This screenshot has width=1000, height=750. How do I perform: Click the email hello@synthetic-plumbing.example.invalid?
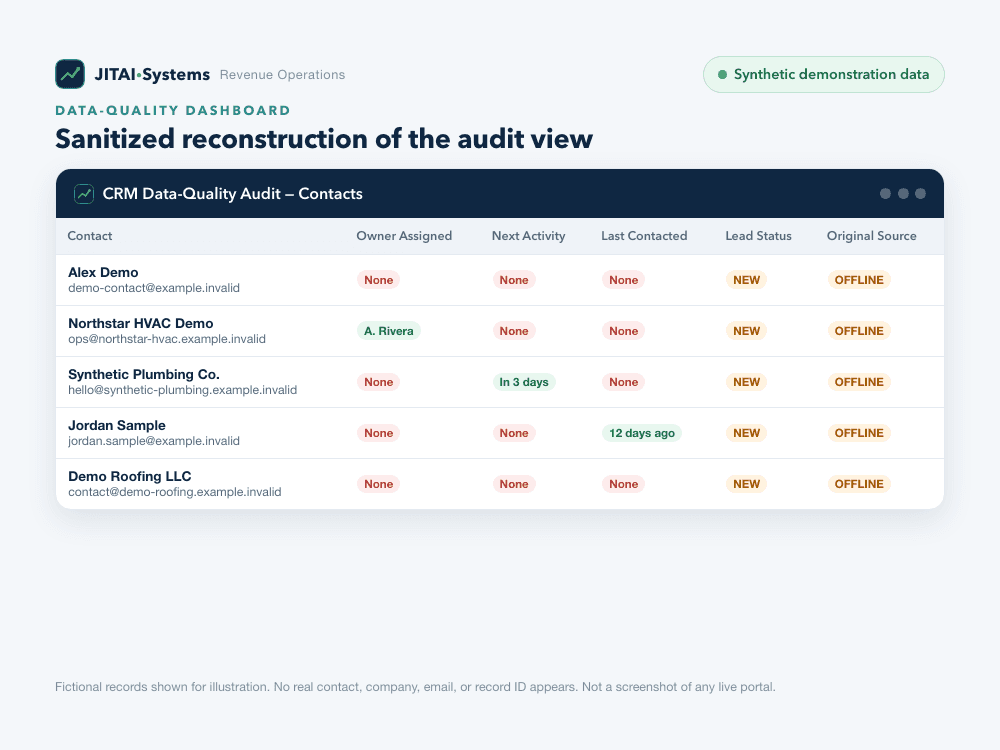[182, 390]
